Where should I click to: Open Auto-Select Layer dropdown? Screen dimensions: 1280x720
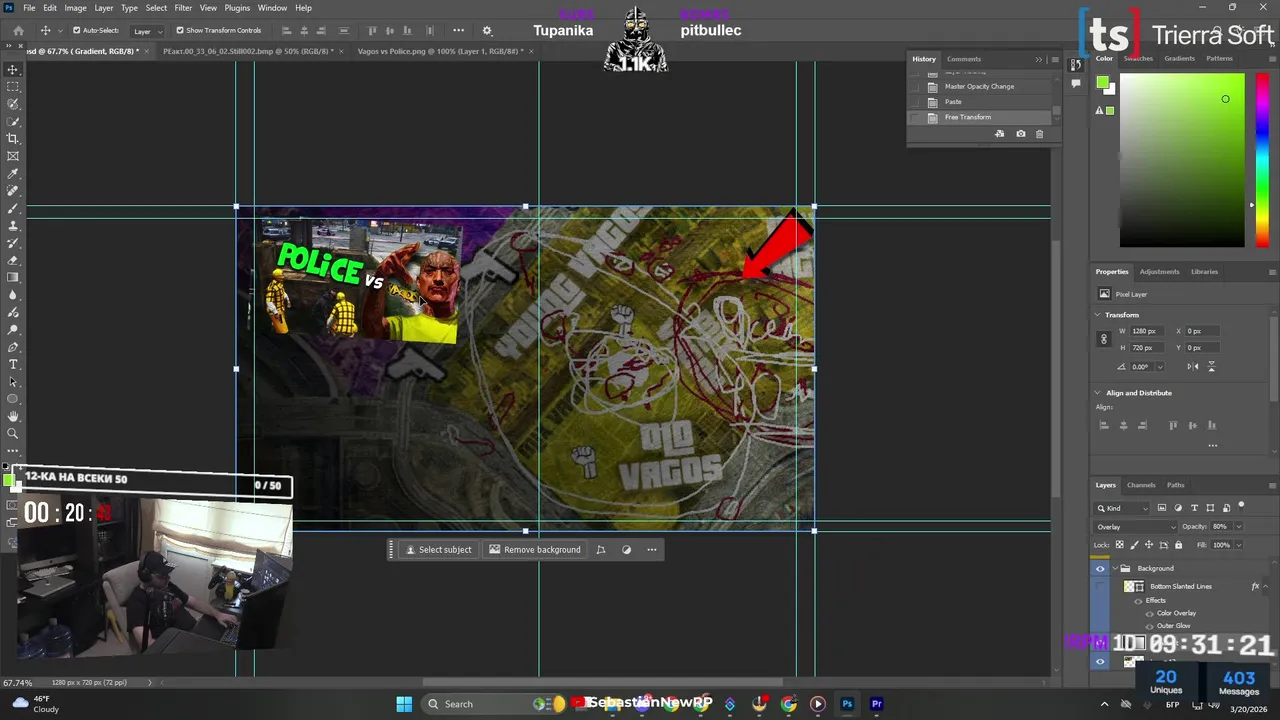click(x=148, y=31)
